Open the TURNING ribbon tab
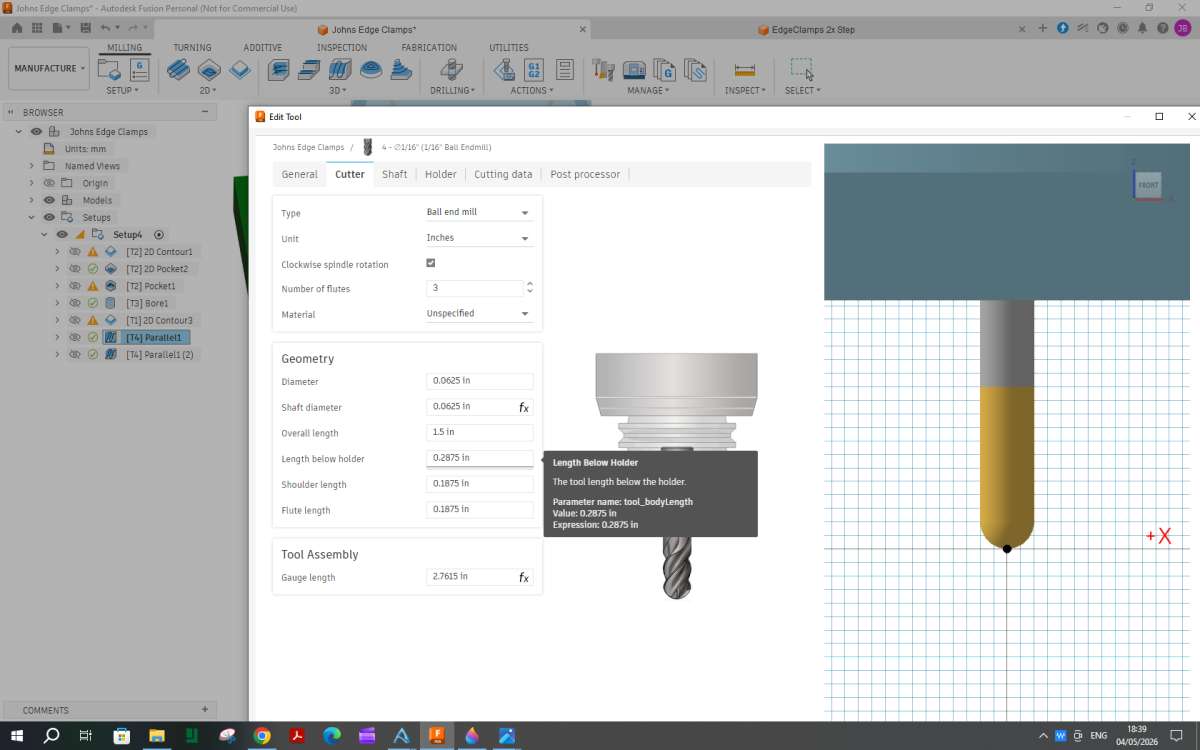Image resolution: width=1200 pixels, height=750 pixels. tap(192, 47)
